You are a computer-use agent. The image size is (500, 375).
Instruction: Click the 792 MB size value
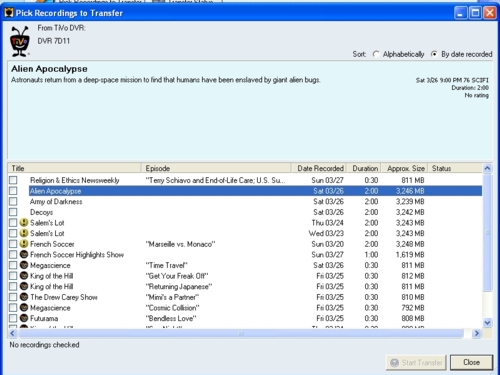(413, 308)
